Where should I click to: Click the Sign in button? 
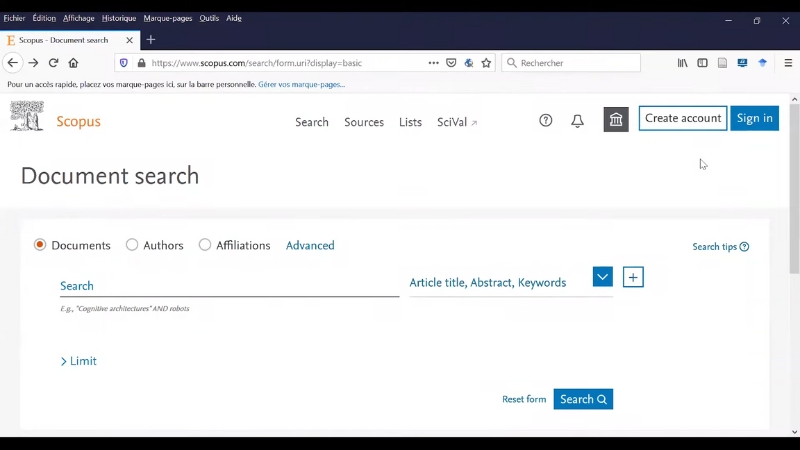click(754, 118)
